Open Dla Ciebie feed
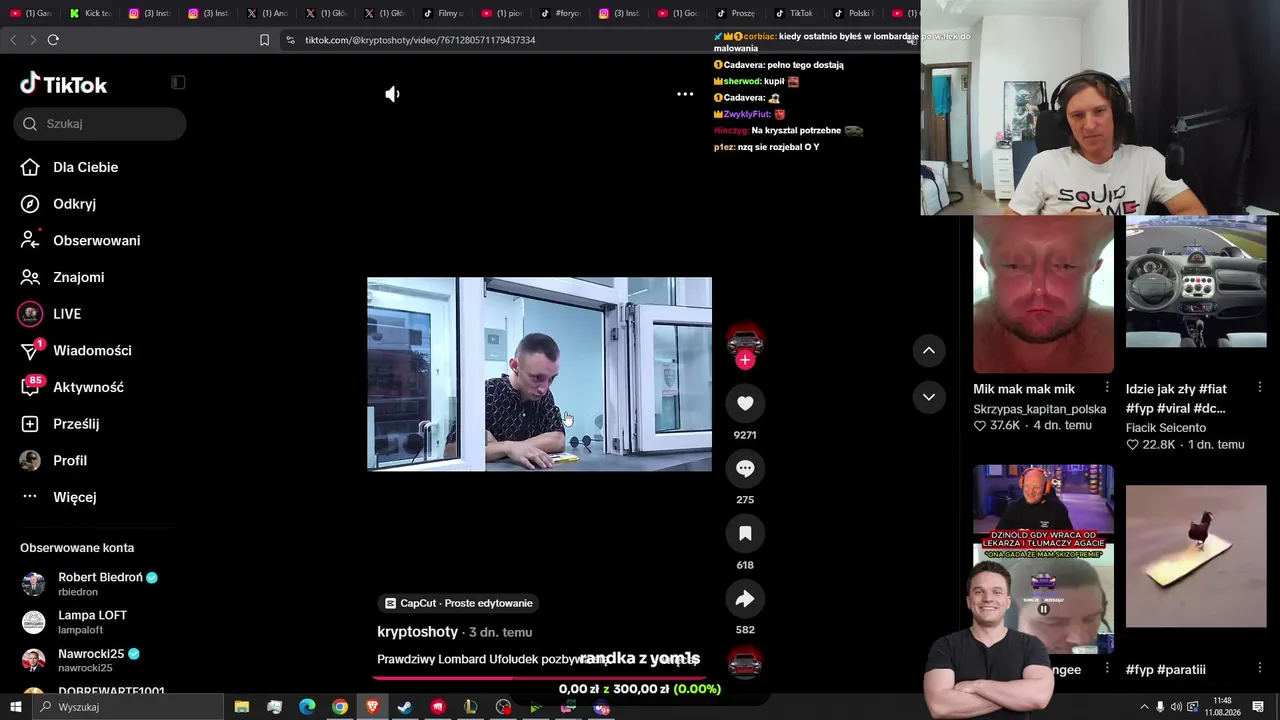 70,167
